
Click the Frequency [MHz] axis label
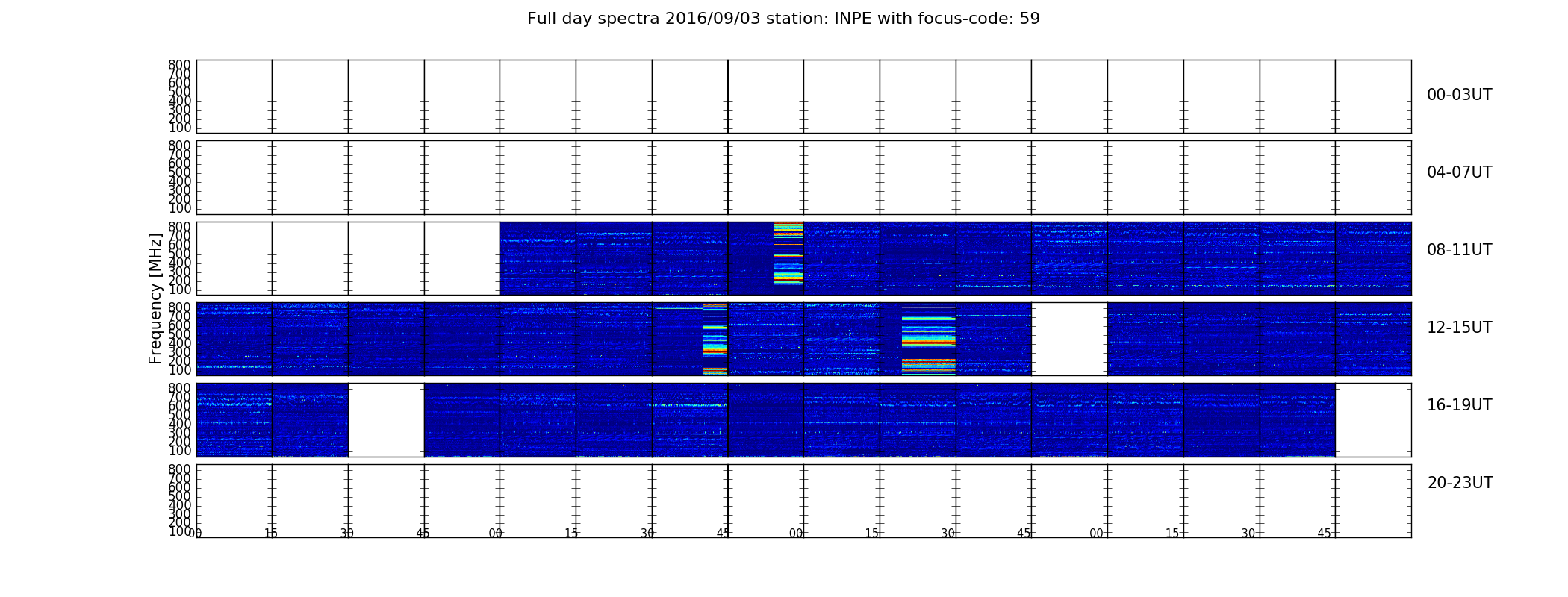coord(155,298)
